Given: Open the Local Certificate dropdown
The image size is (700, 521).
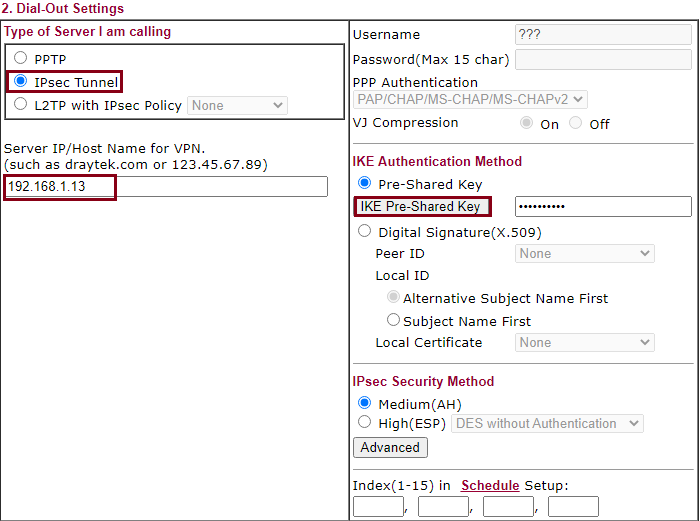Looking at the screenshot, I should pos(585,343).
